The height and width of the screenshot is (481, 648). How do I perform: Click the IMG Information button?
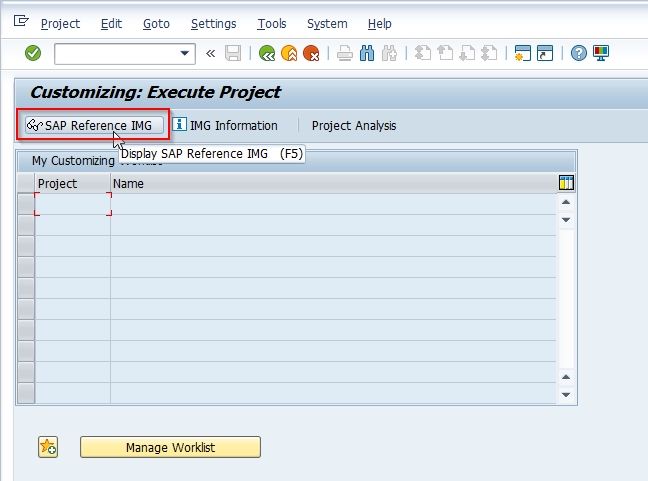pos(225,125)
